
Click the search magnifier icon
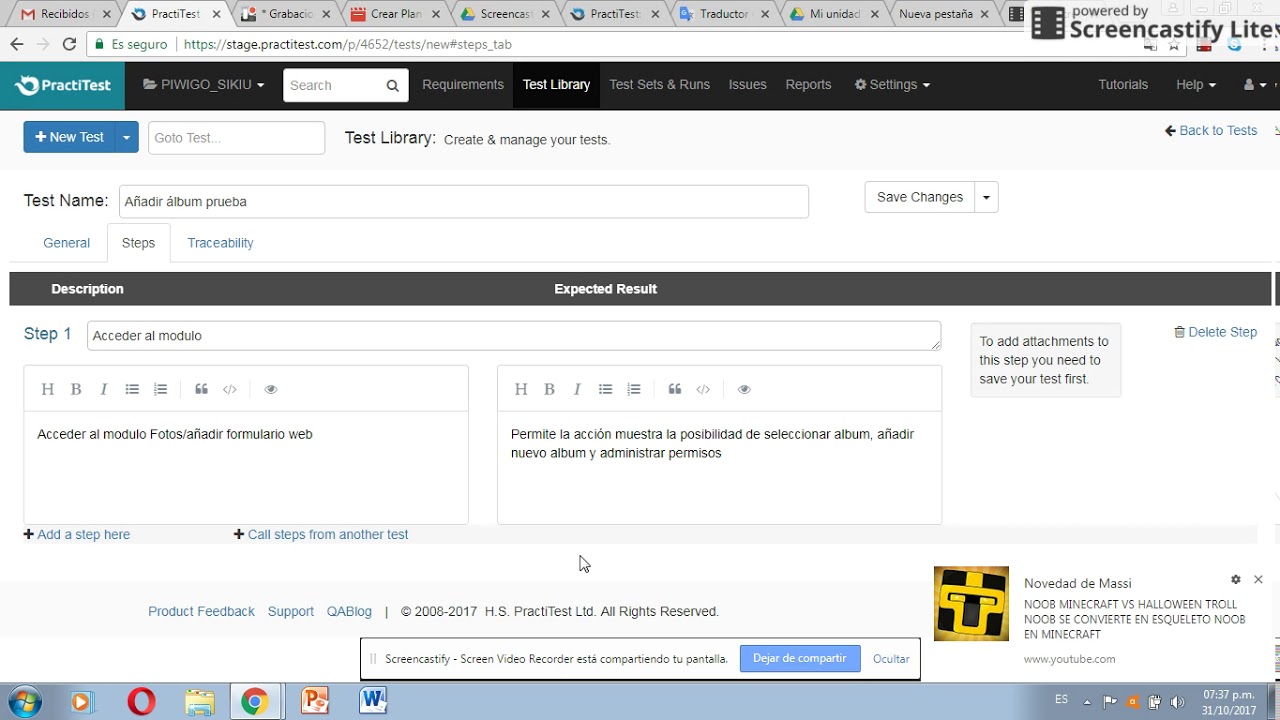point(393,85)
